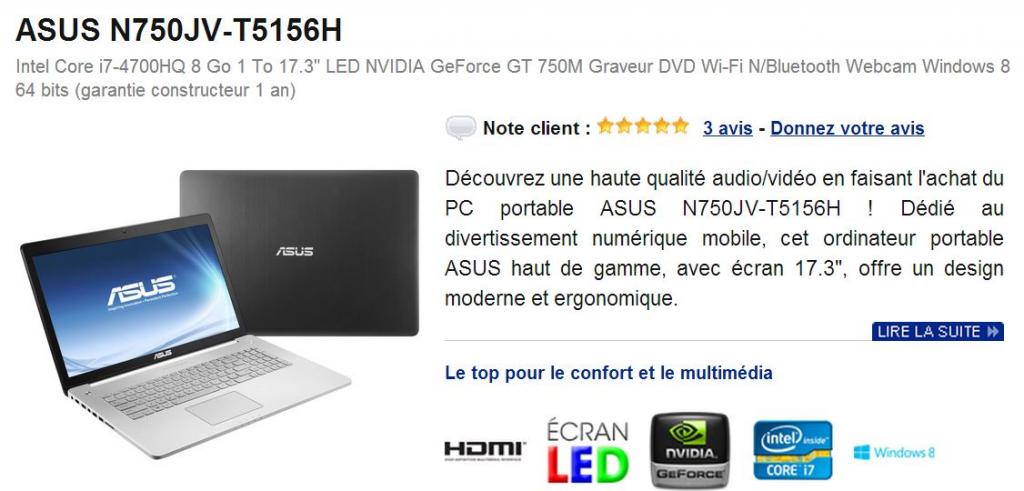Click the Découvrez product description paragraph

pos(724,238)
